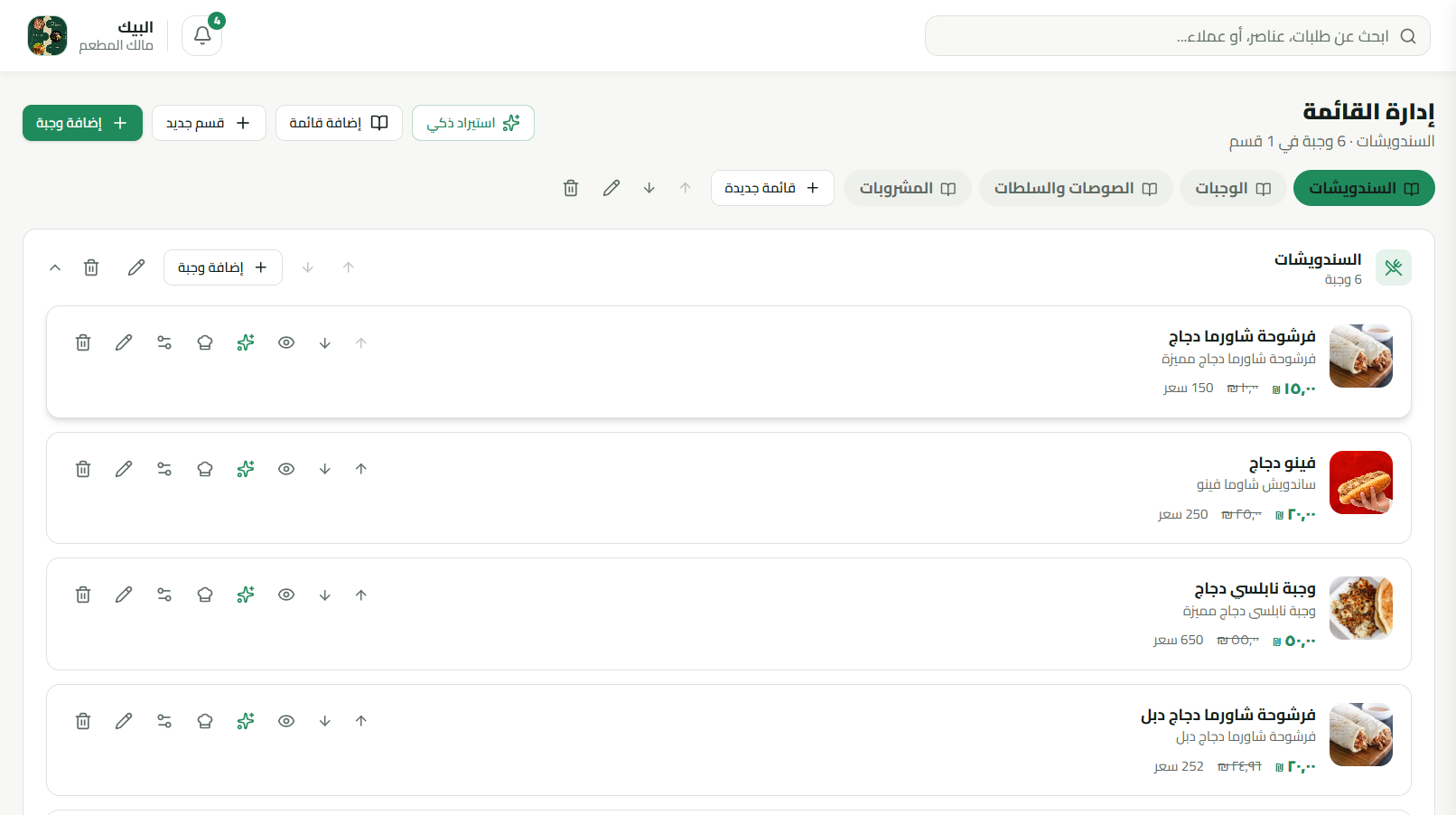Image resolution: width=1456 pixels, height=815 pixels.
Task: Click the قسم جديد button
Action: [x=209, y=123]
